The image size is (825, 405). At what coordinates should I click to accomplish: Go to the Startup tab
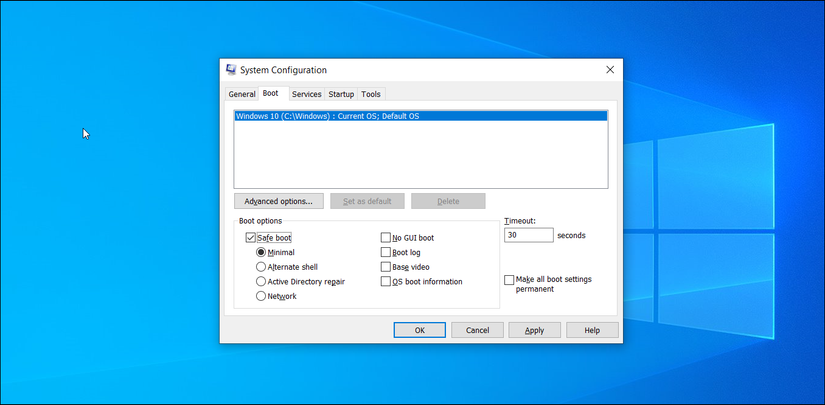tap(341, 94)
